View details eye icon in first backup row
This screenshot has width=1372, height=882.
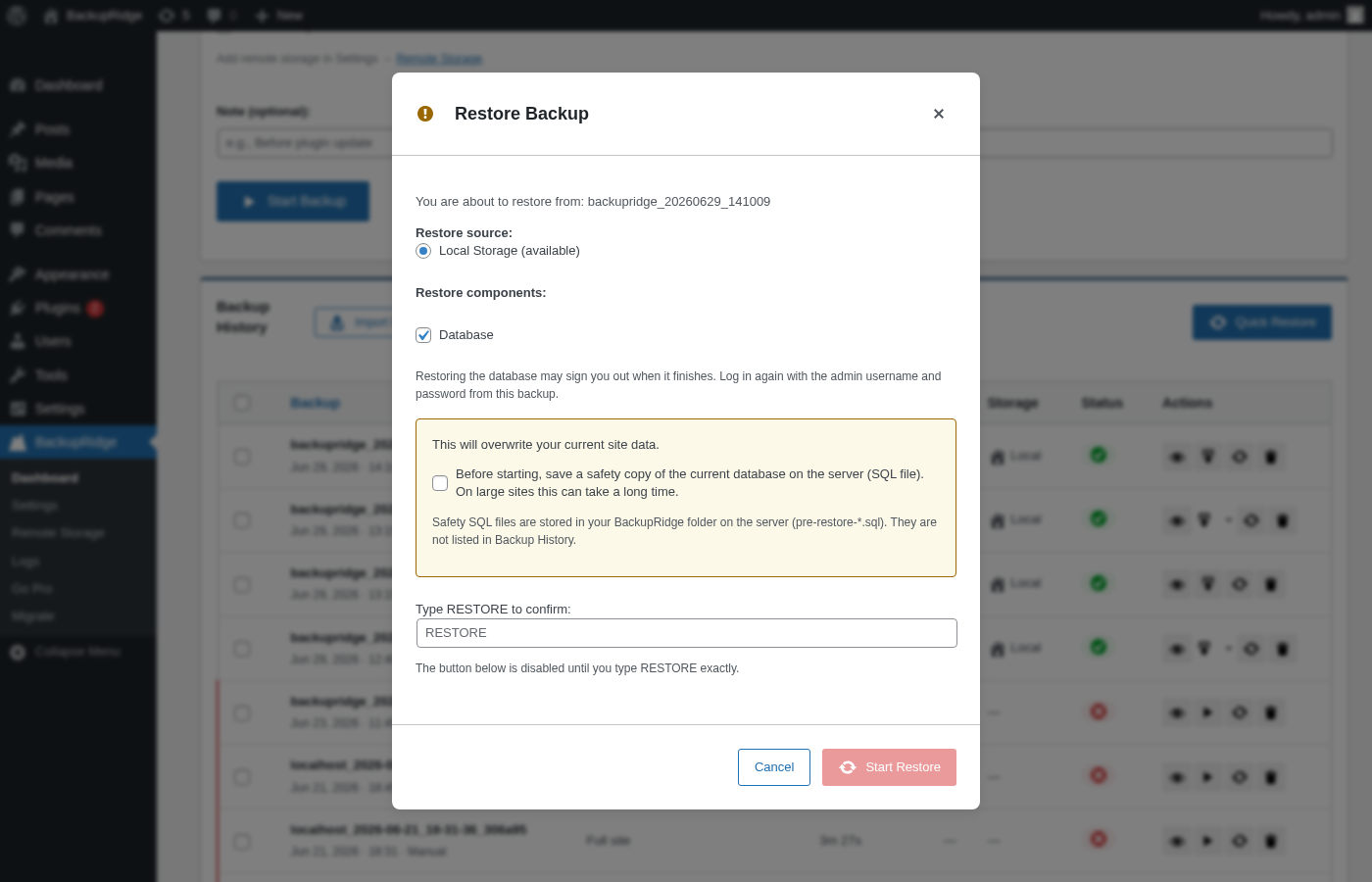(1178, 457)
